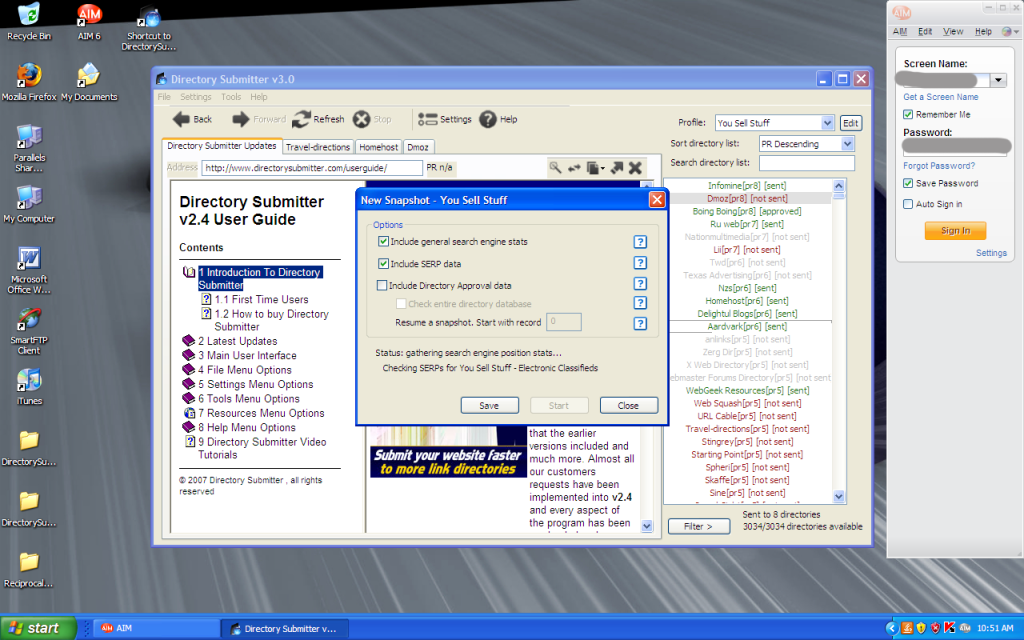Open 4 File Menu Options chapter
The height and width of the screenshot is (640, 1024).
245,370
